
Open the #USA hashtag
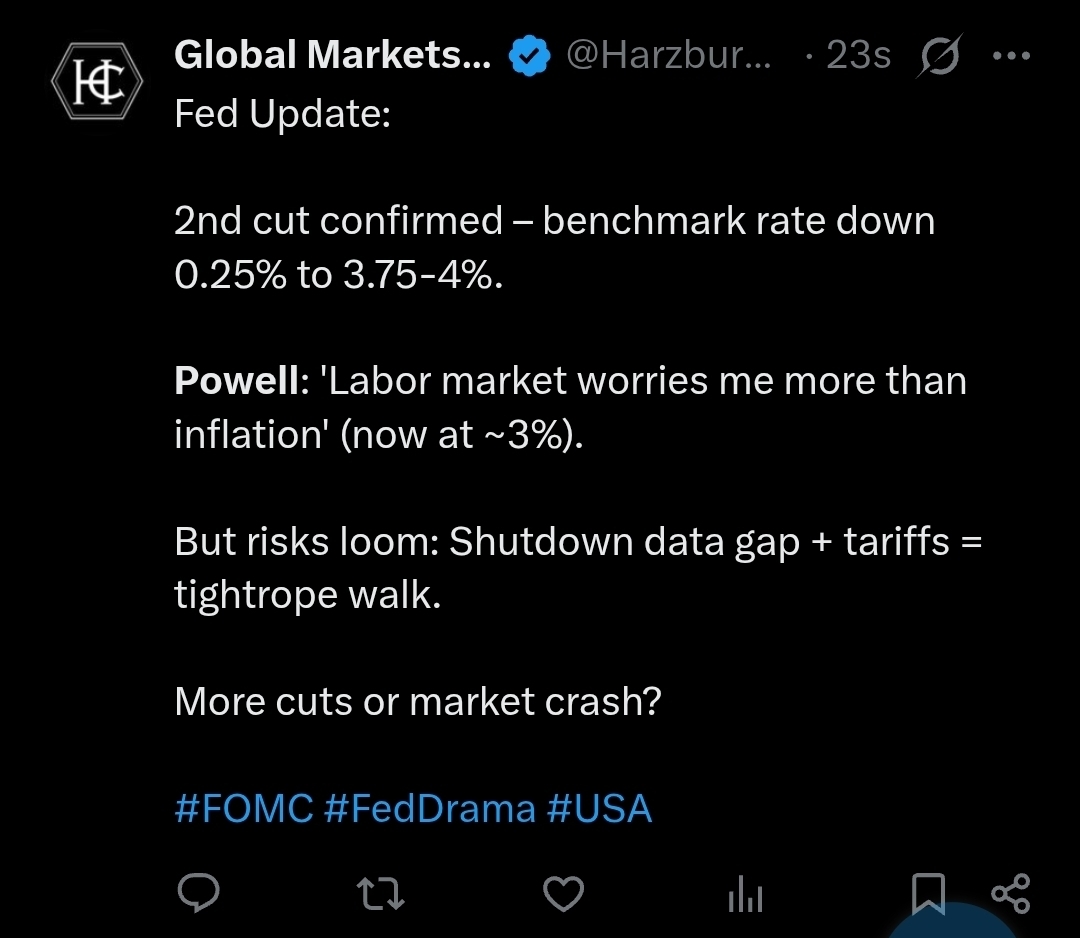click(x=600, y=808)
